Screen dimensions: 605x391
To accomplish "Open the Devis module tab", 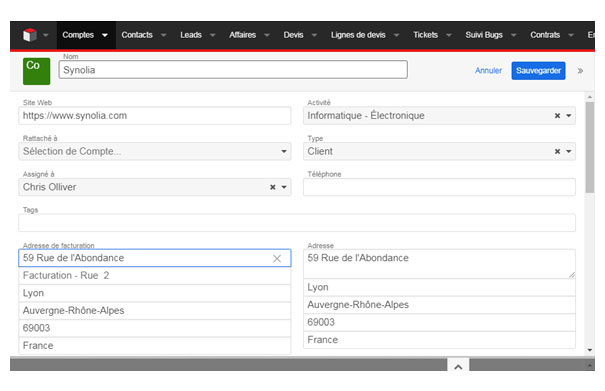I will 293,35.
